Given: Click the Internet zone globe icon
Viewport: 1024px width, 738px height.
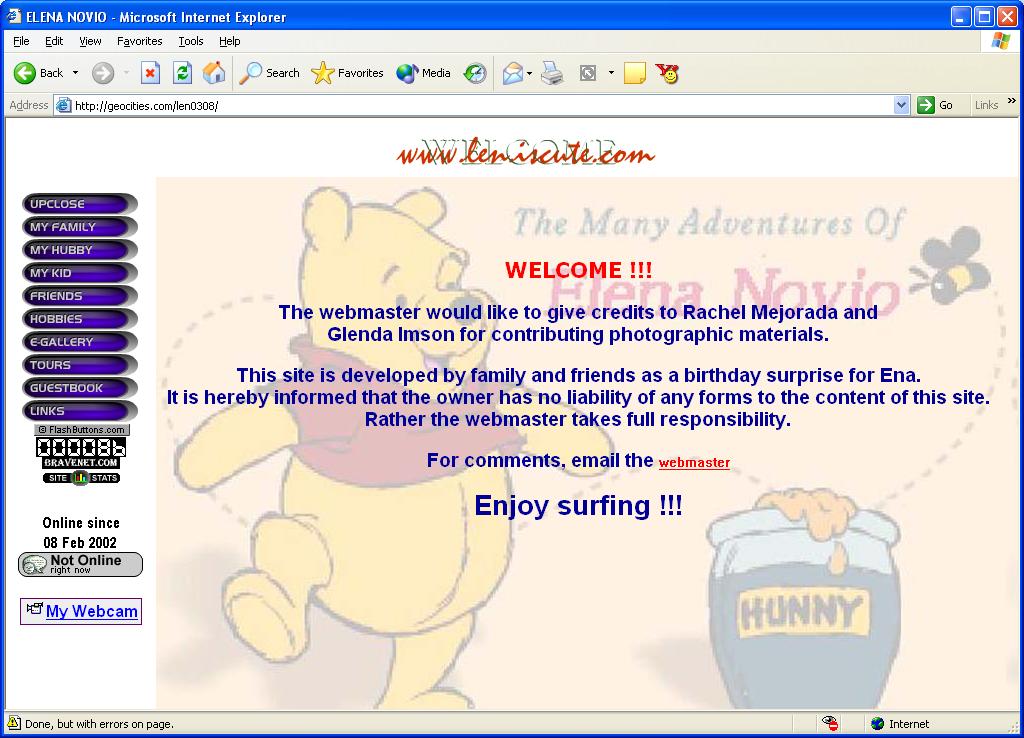Looking at the screenshot, I should (878, 724).
